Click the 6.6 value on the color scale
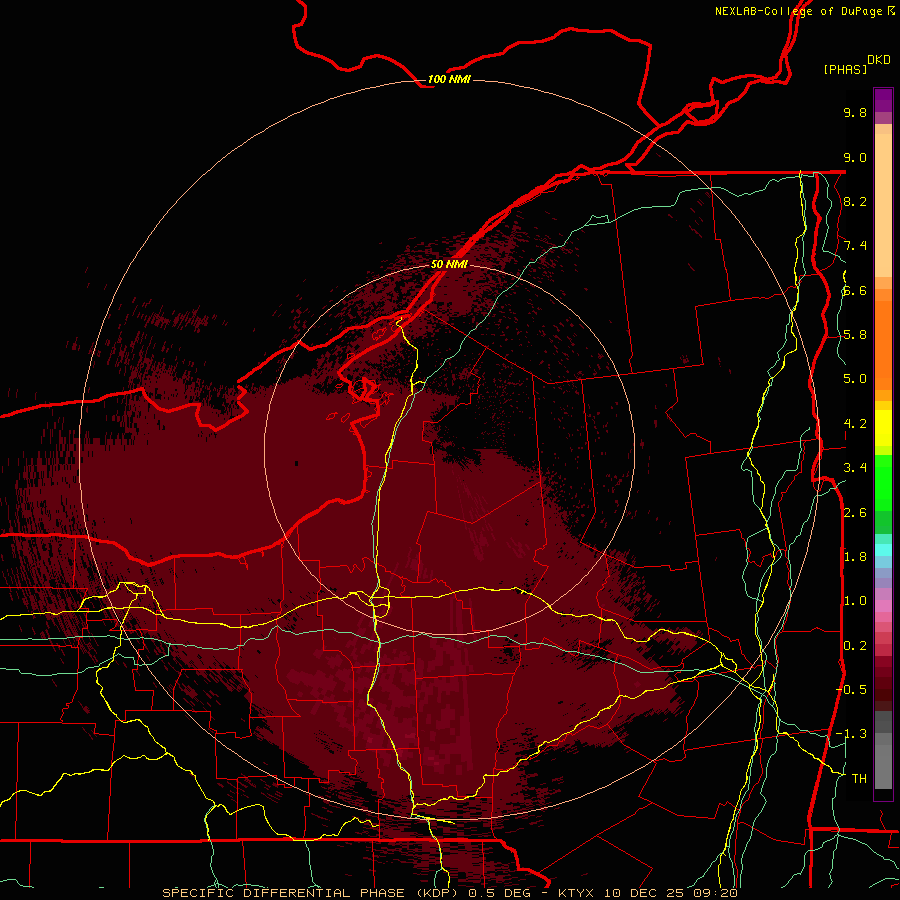The image size is (900, 900). 855,290
